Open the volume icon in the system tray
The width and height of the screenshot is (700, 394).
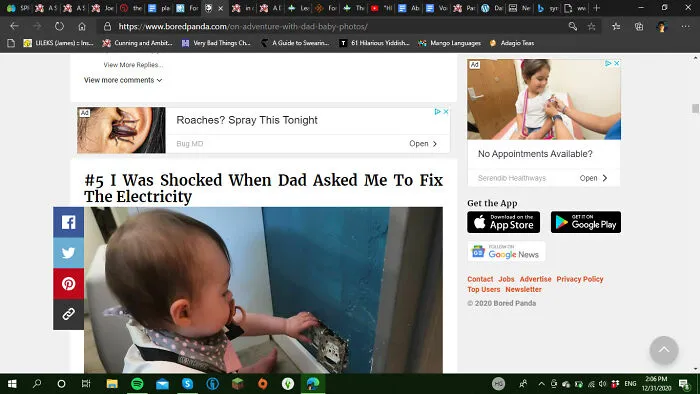tap(603, 384)
